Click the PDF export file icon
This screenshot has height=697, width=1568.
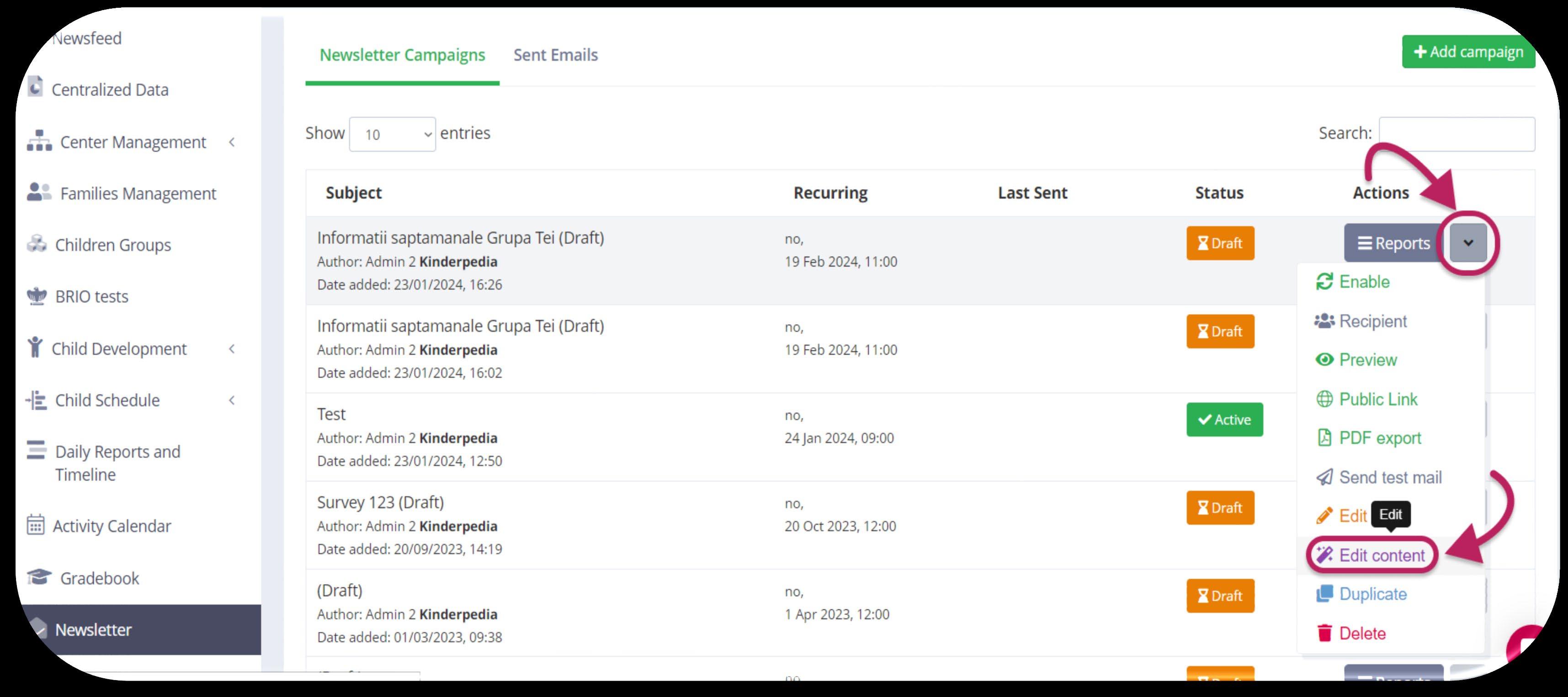[1324, 438]
